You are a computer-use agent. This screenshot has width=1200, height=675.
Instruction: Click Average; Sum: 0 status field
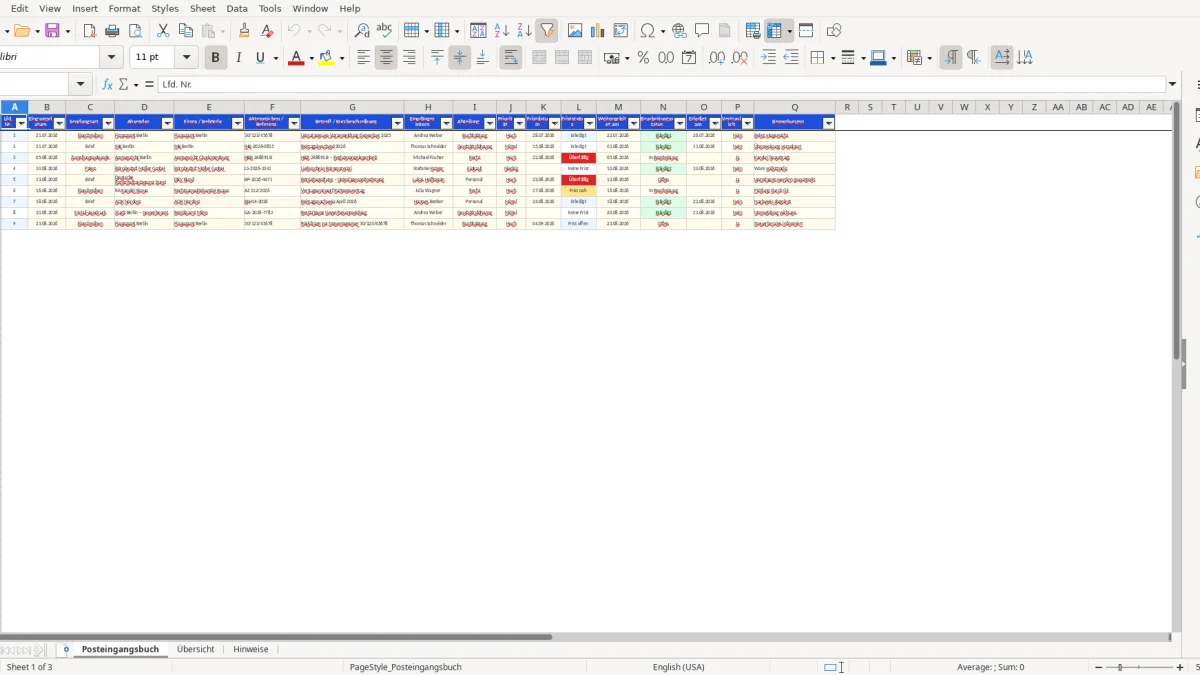(x=990, y=667)
